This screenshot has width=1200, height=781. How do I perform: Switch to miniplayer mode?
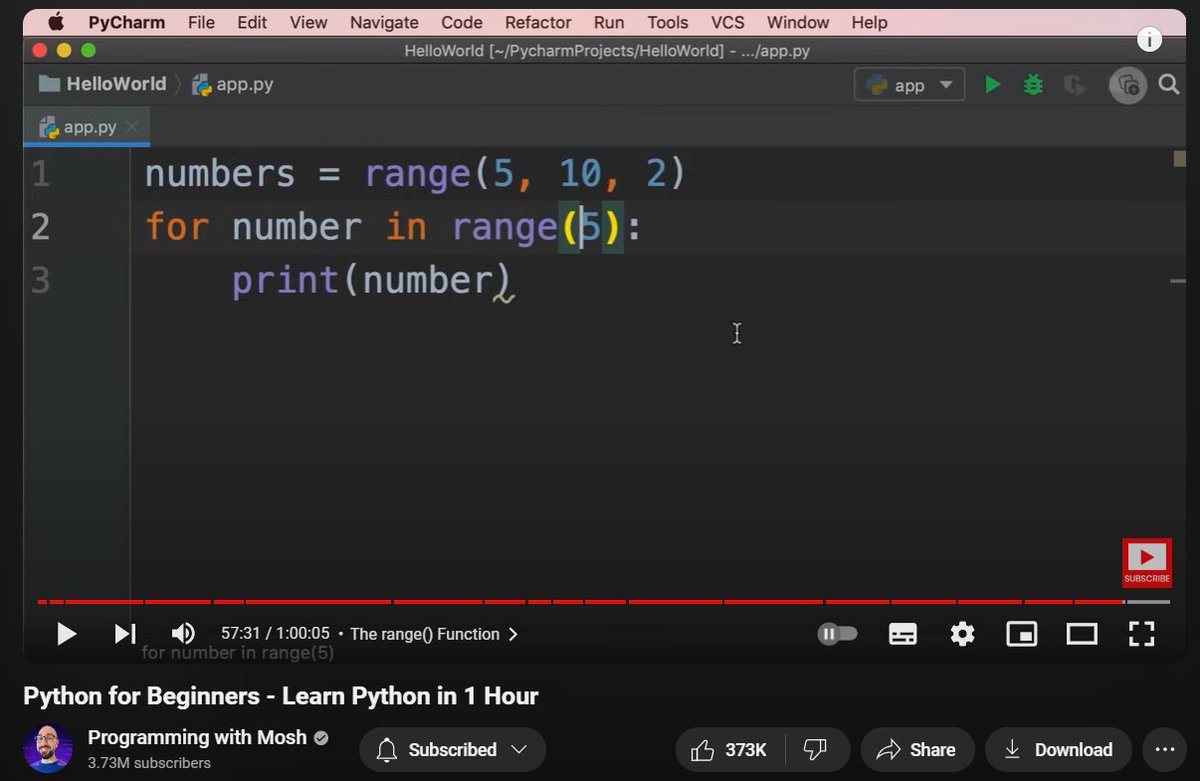1021,634
